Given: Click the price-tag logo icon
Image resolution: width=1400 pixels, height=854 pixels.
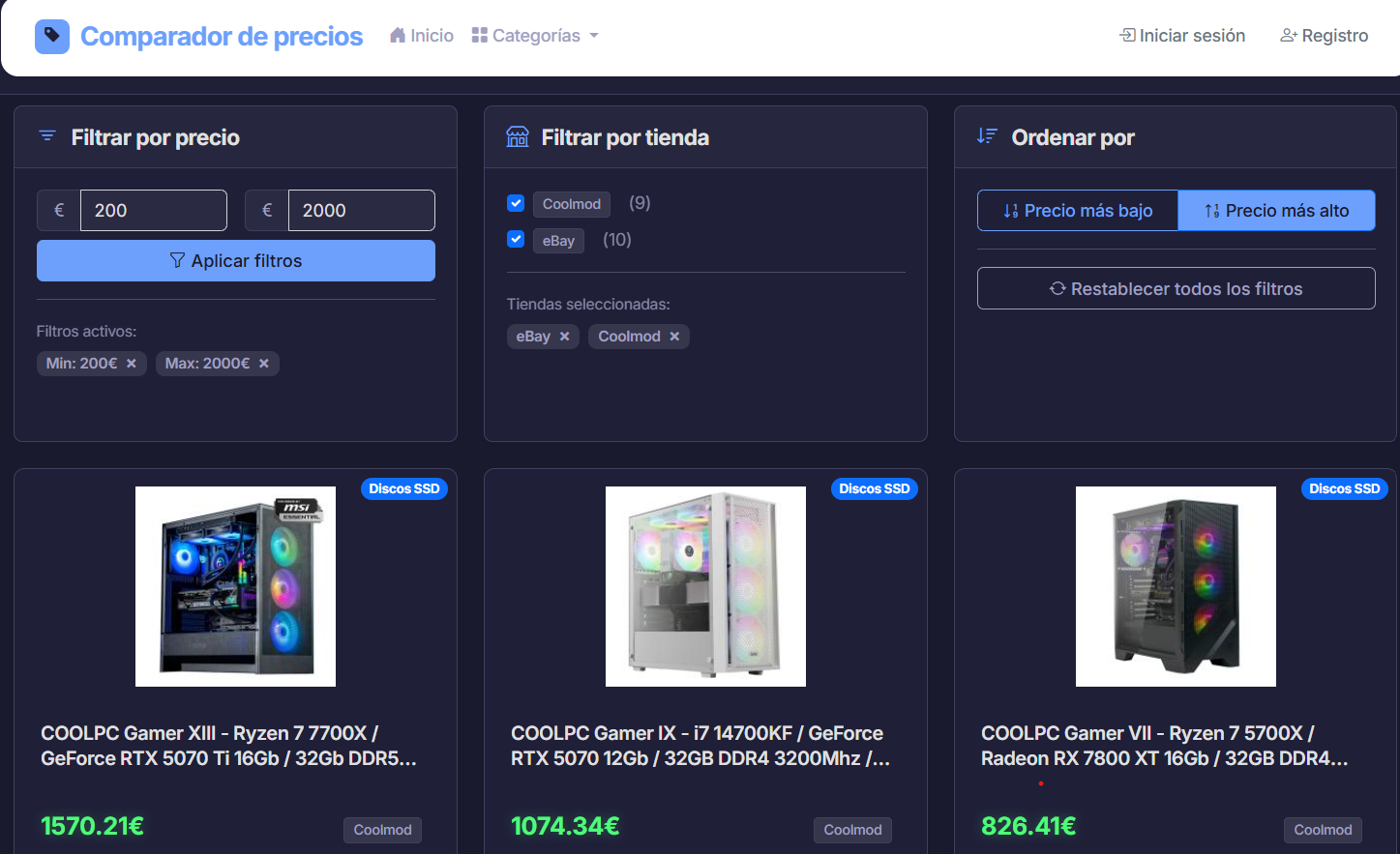Looking at the screenshot, I should pyautogui.click(x=51, y=36).
